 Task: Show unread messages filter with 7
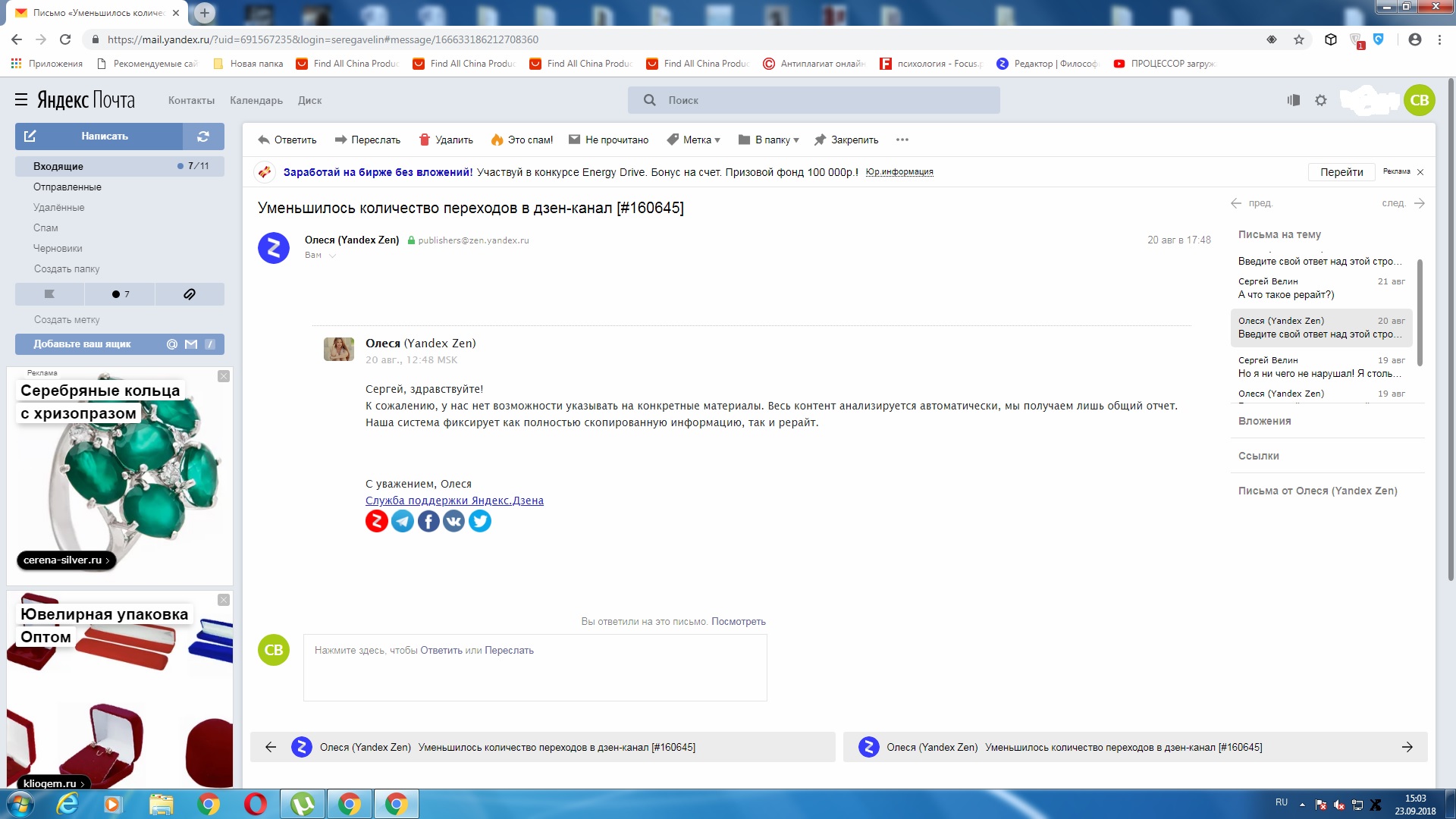[120, 294]
